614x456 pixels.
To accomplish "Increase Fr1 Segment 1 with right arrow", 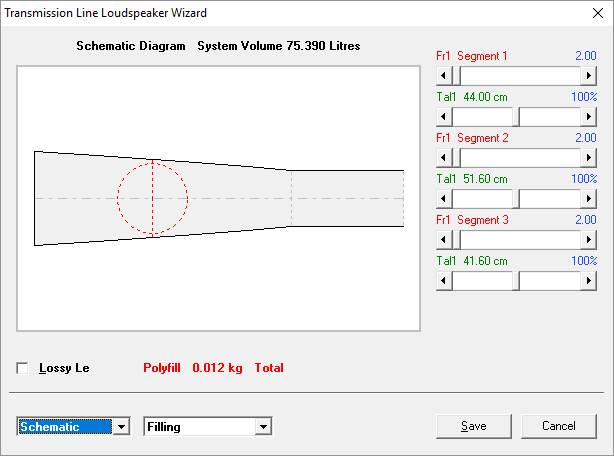I will (589, 76).
